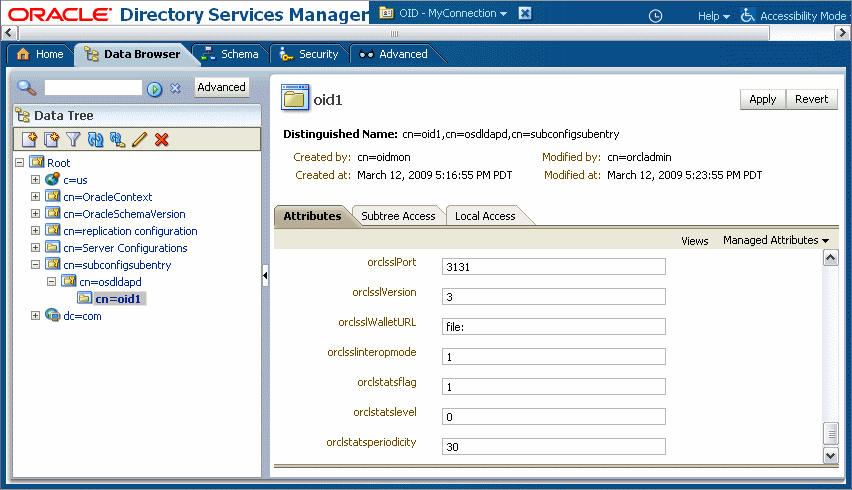This screenshot has height=490, width=852.
Task: Click the Apply button
Action: (762, 99)
